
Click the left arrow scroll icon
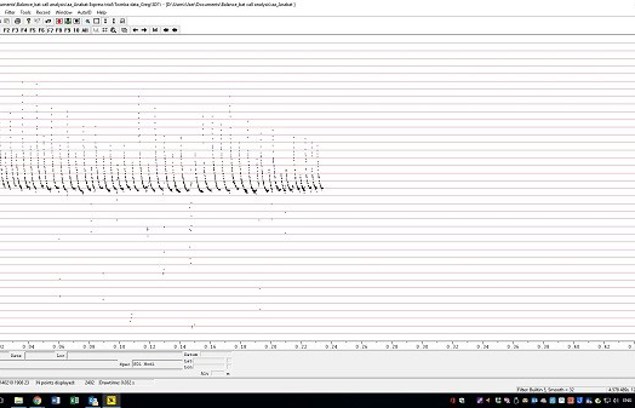[x=135, y=30]
